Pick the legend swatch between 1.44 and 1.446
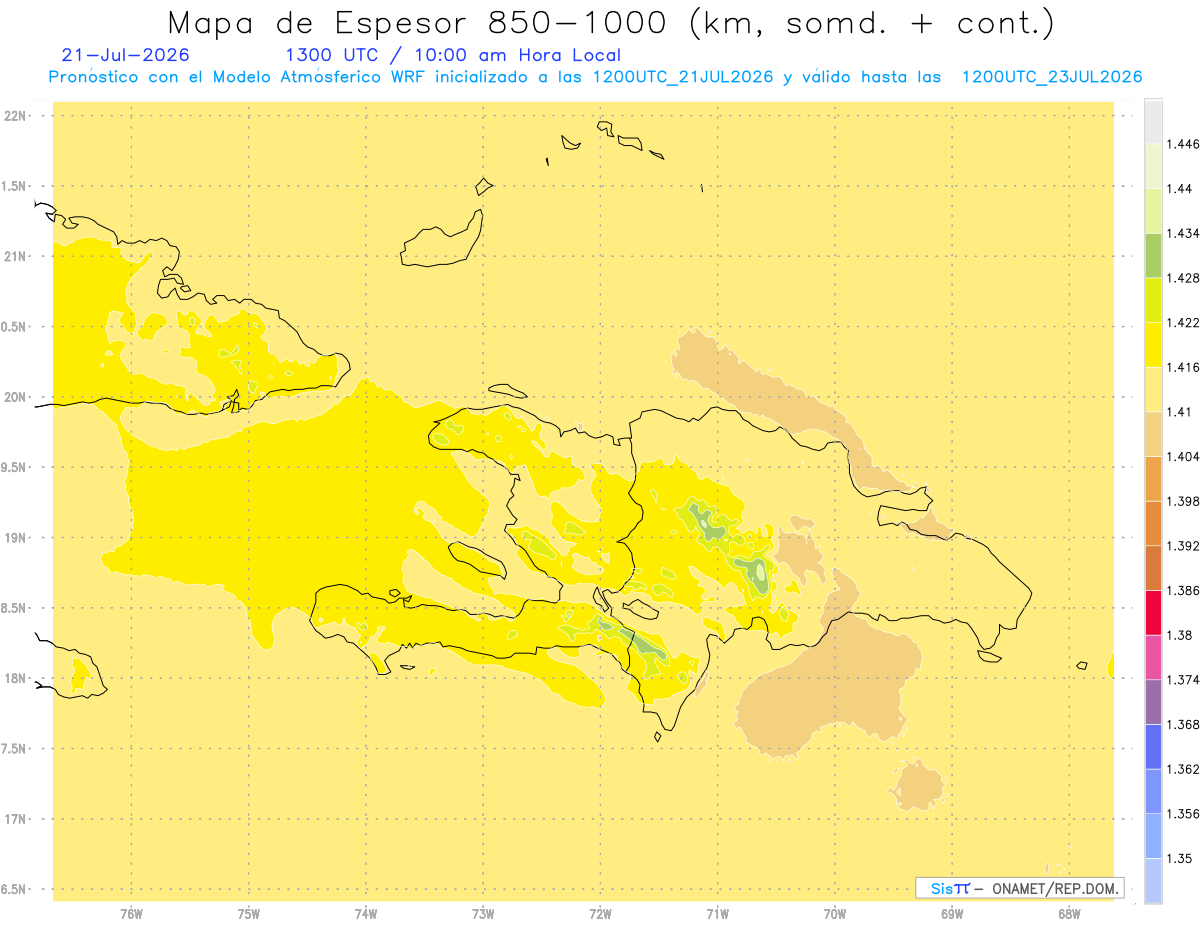Viewport: 1200px width, 927px height. point(1153,166)
